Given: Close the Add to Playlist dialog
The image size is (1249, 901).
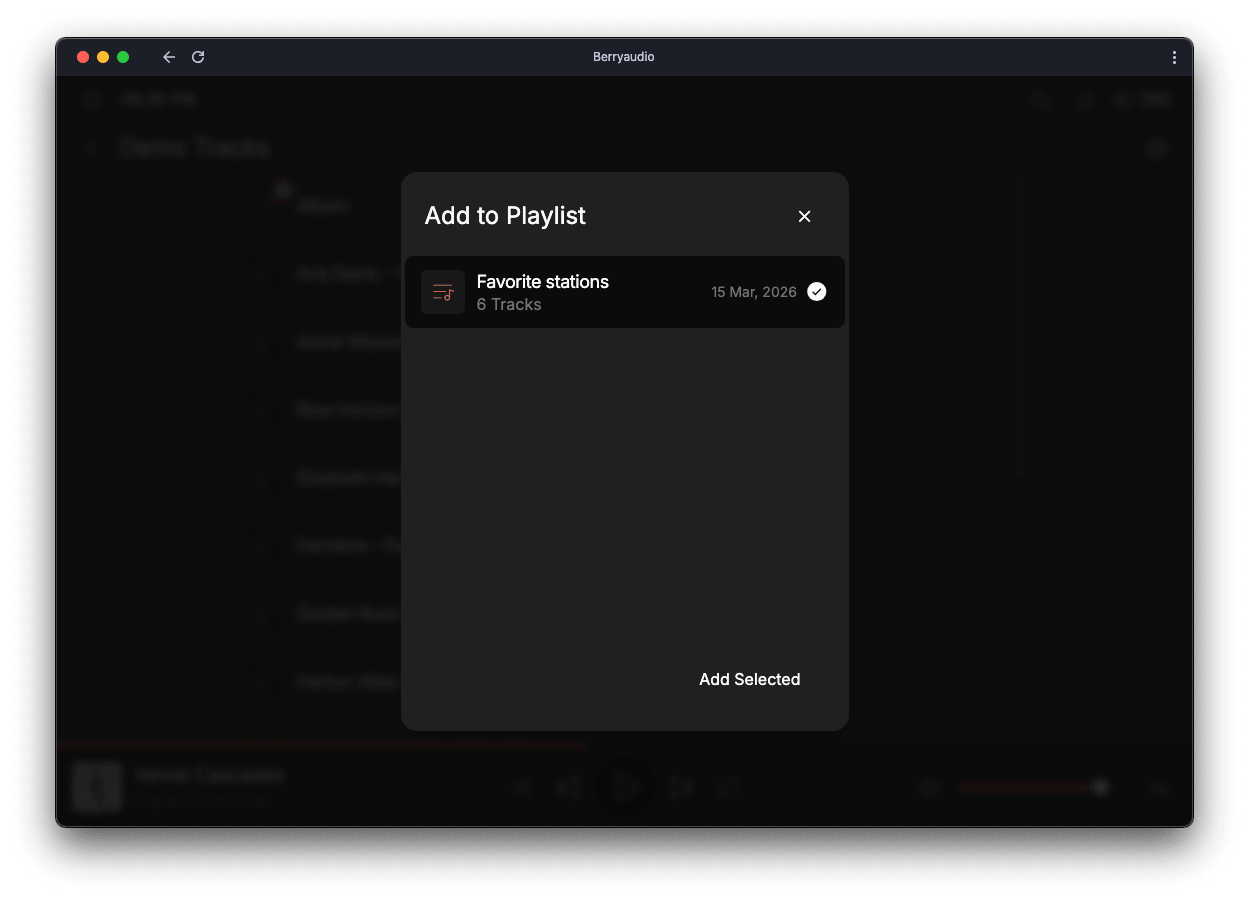Looking at the screenshot, I should coord(804,216).
